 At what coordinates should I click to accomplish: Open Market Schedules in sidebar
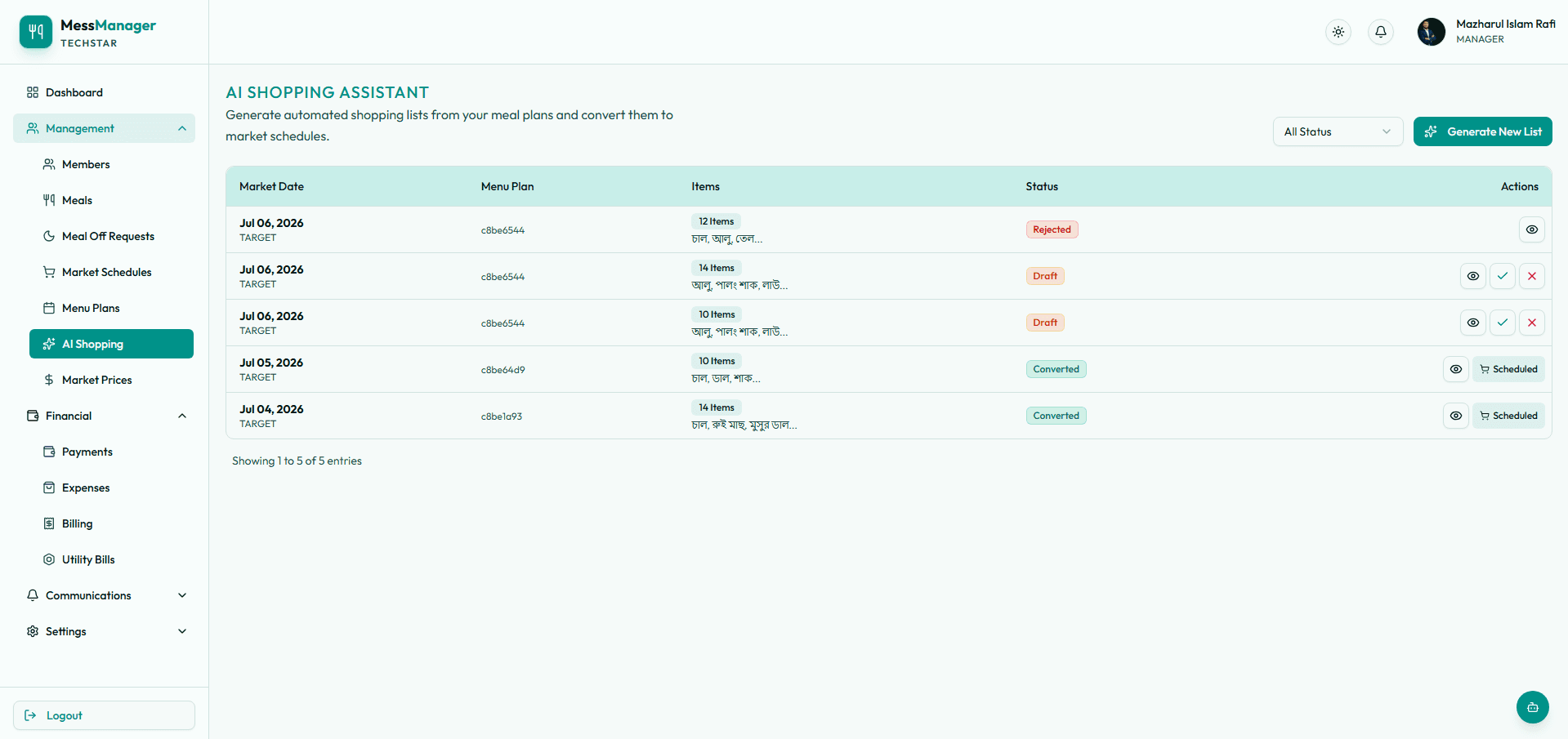[111, 272]
